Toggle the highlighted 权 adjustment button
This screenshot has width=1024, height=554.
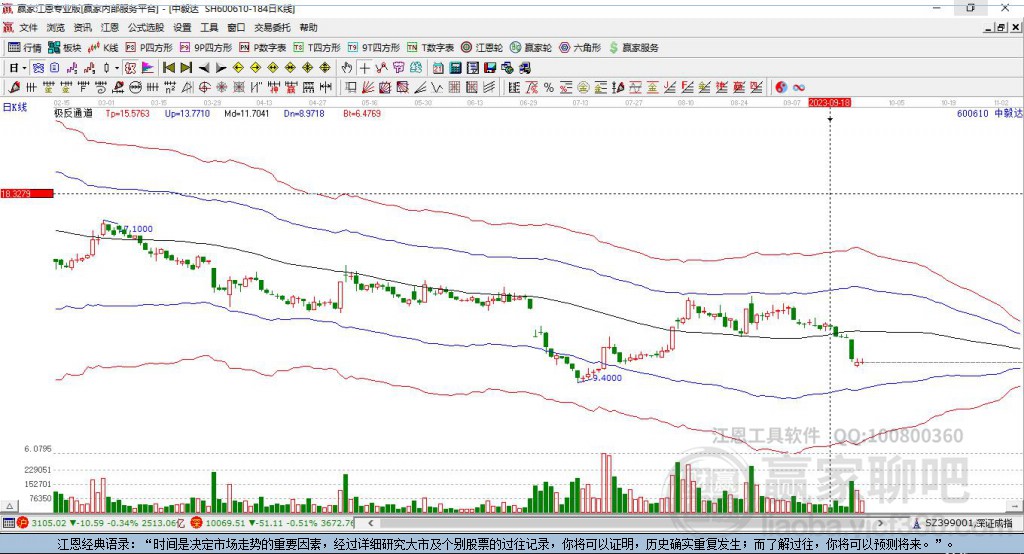coord(131,68)
